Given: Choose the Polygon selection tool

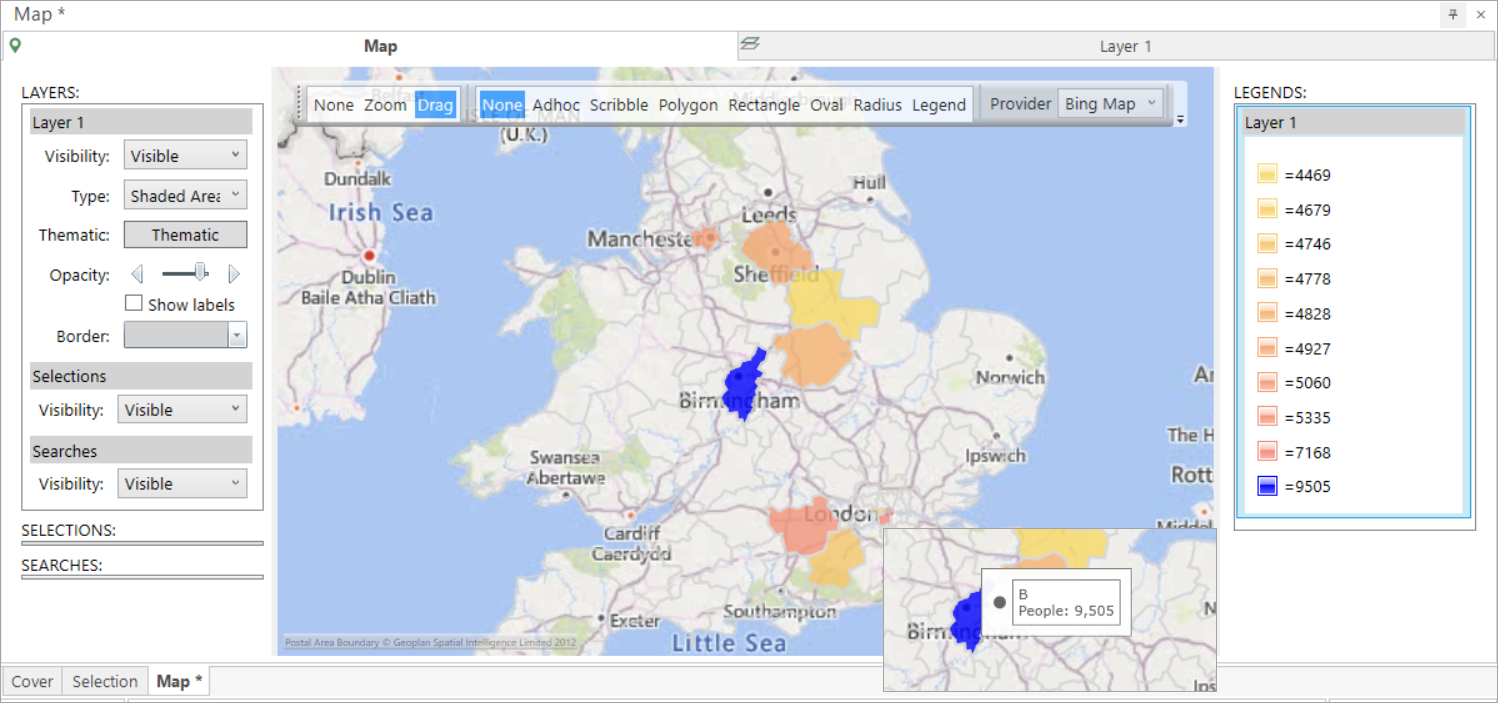Looking at the screenshot, I should click(688, 105).
